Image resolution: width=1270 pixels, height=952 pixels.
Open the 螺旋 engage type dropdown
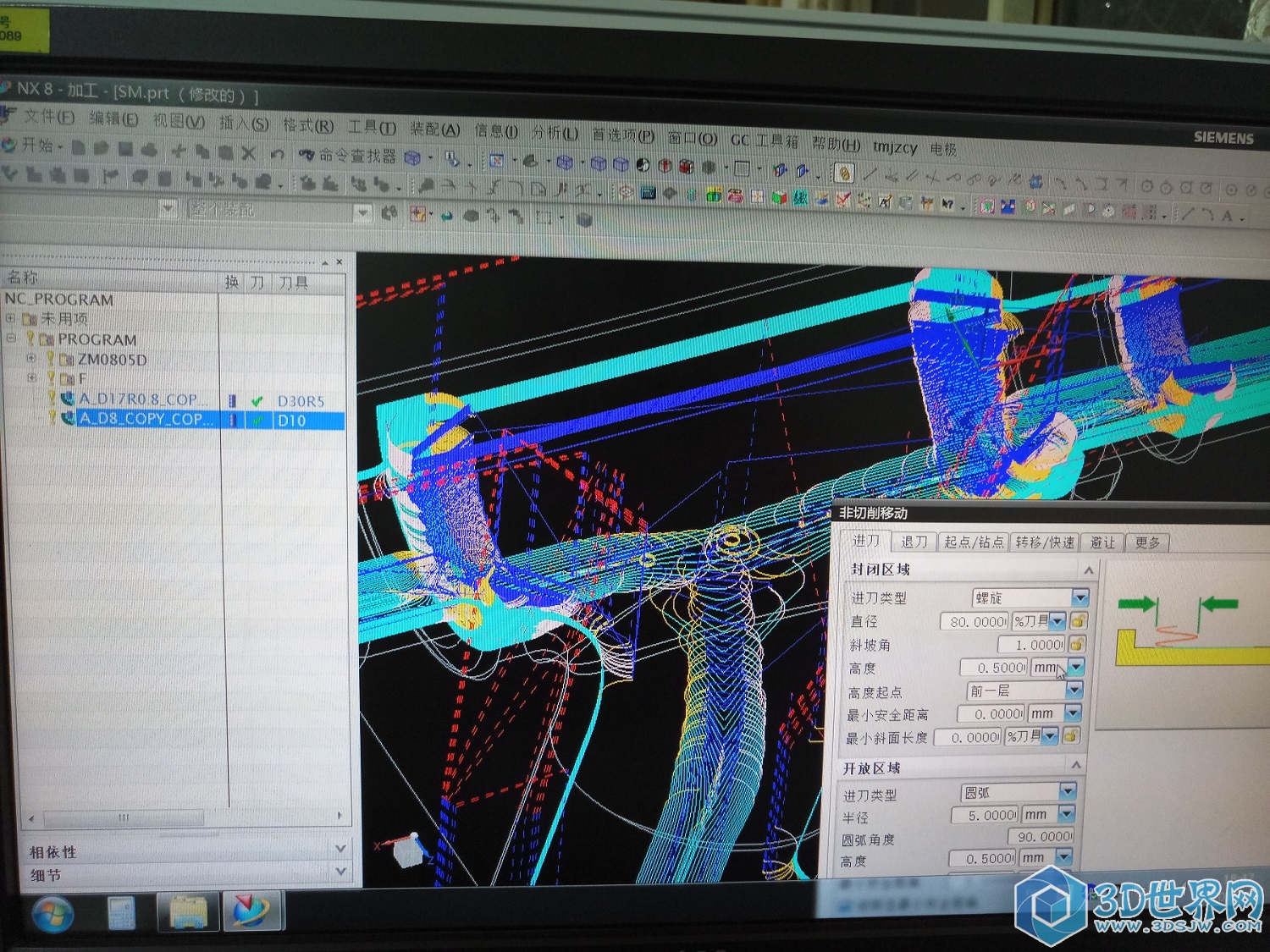point(1030,597)
